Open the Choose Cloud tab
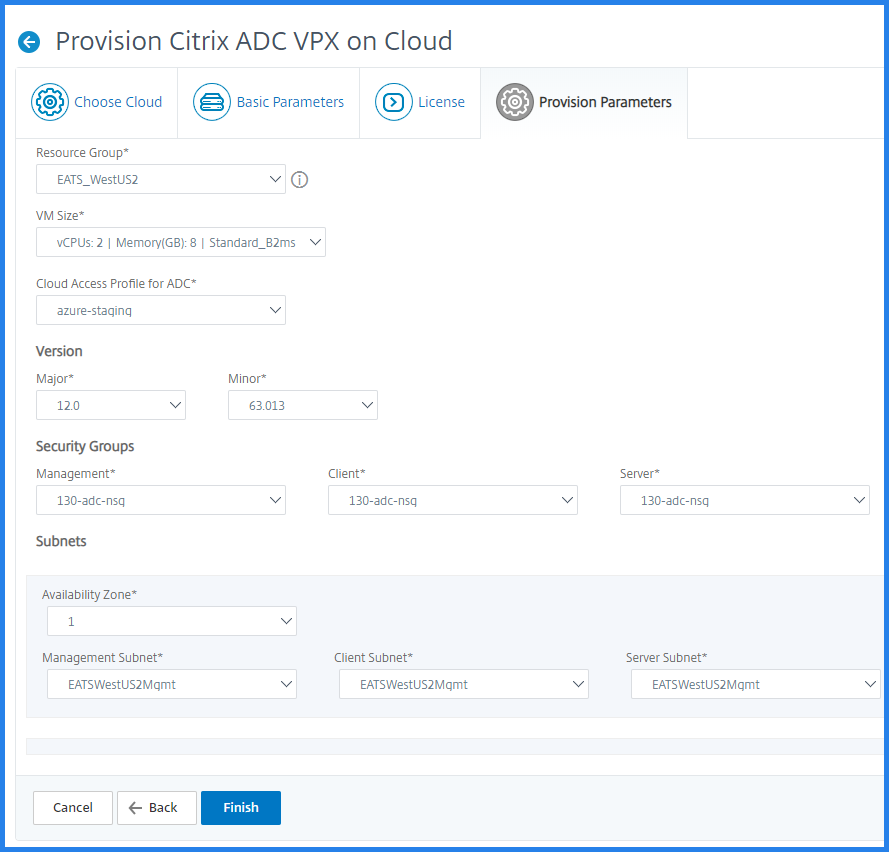 coord(97,103)
